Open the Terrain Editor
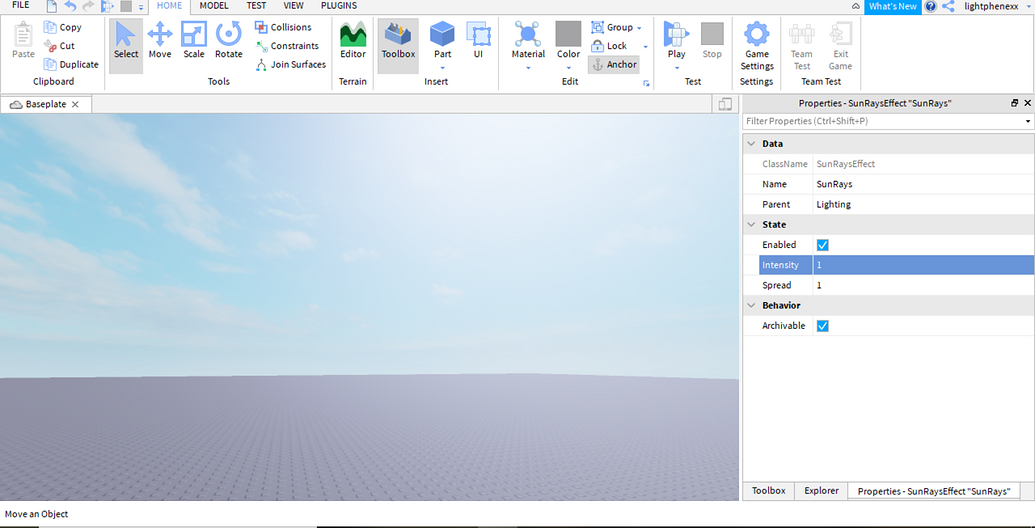The image size is (1035, 528). point(352,40)
